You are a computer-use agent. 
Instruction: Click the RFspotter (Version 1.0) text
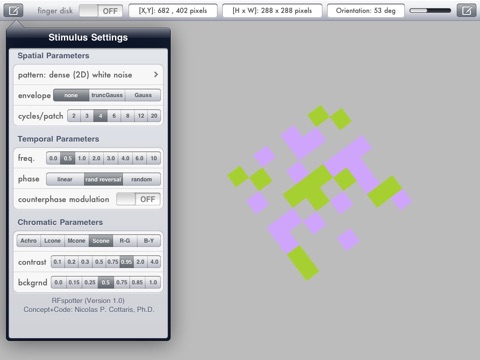(x=88, y=301)
